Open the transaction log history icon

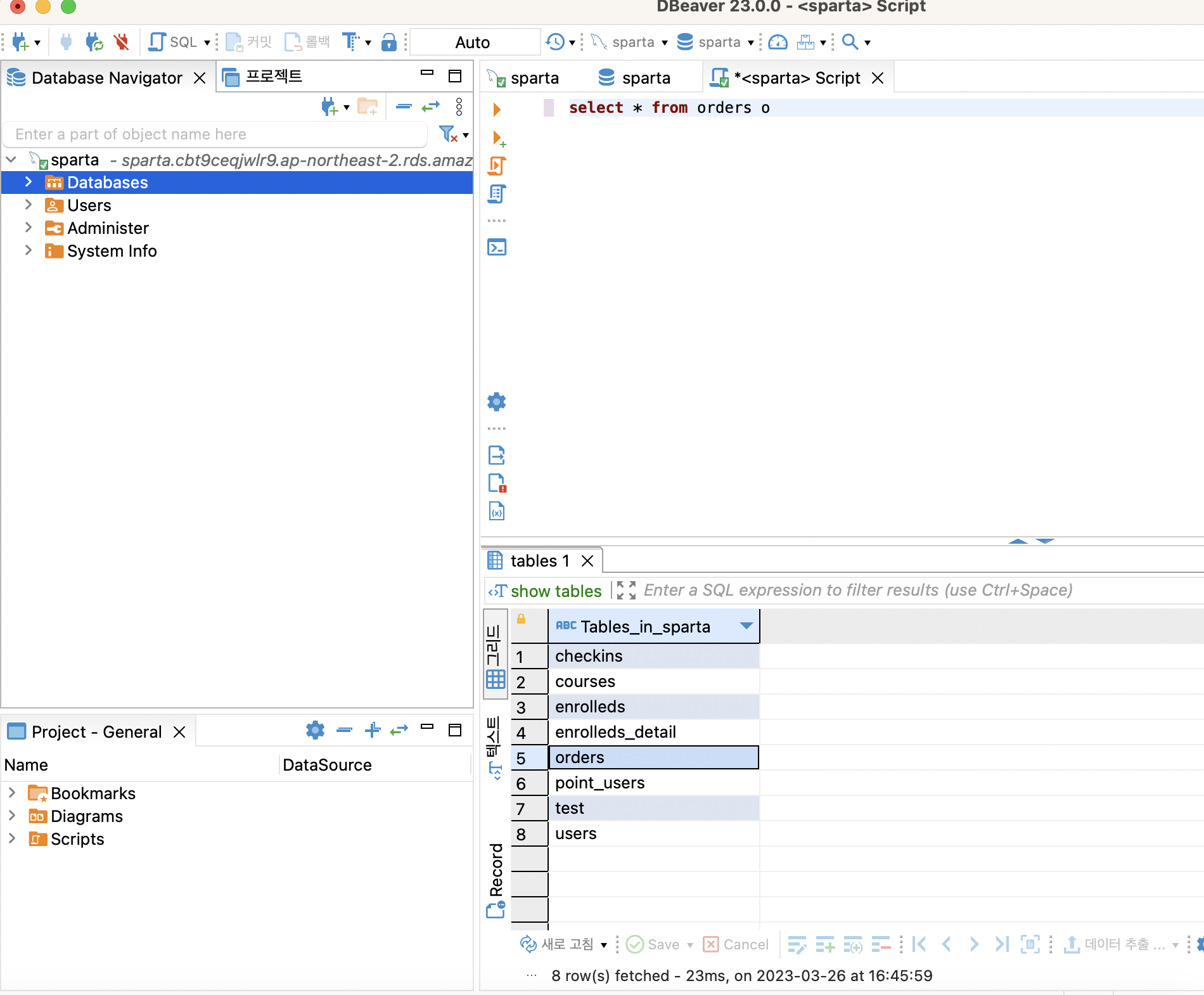(555, 42)
